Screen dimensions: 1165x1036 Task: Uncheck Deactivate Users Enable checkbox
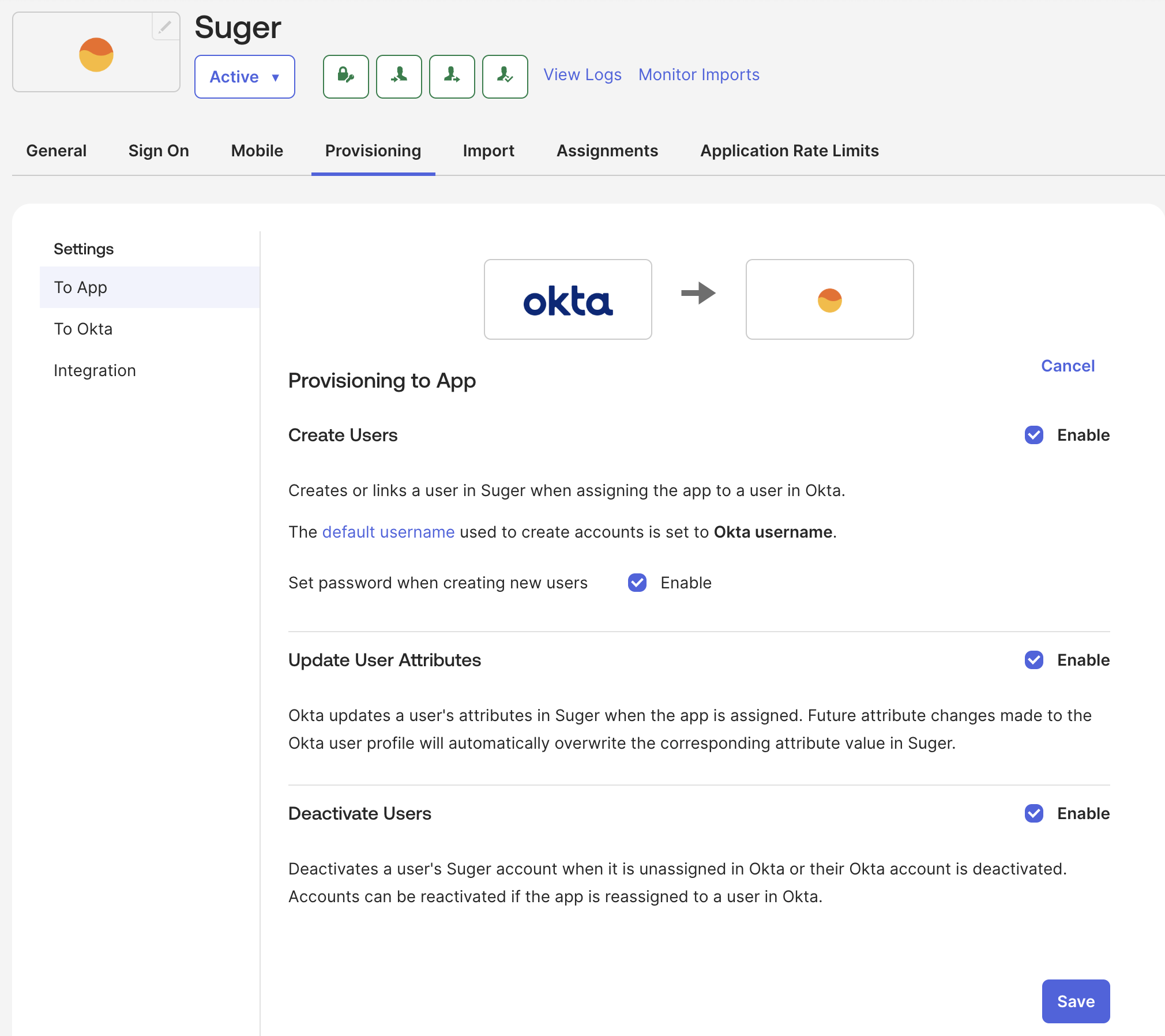click(1034, 813)
